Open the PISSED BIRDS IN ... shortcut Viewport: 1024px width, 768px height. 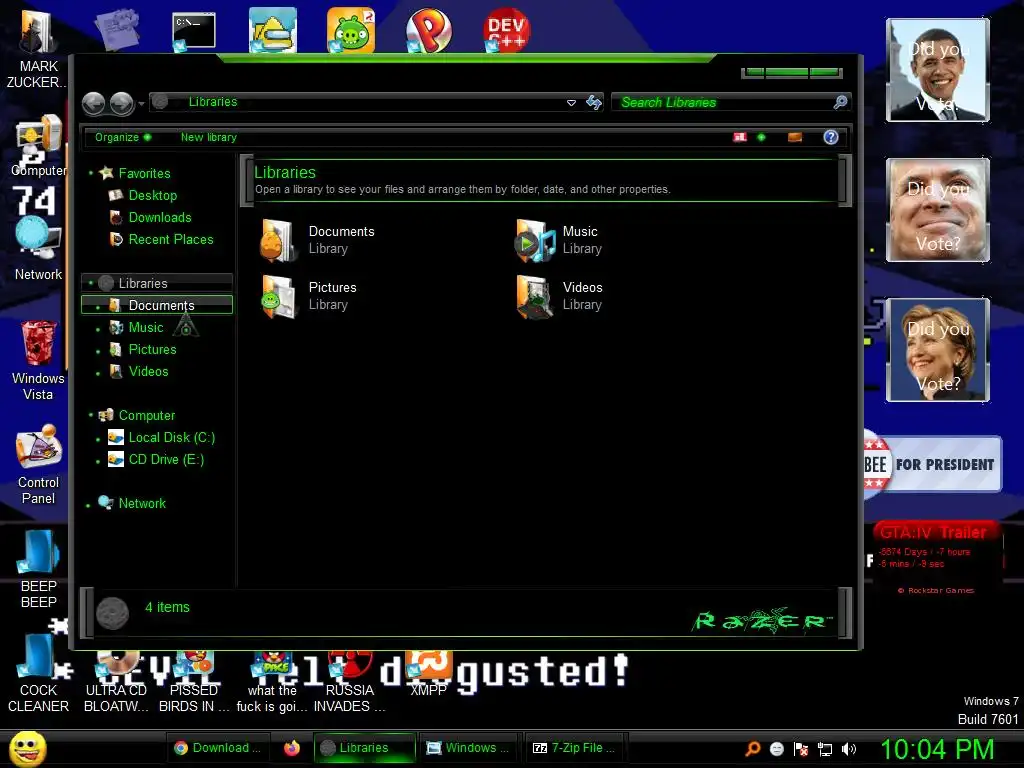tap(194, 682)
